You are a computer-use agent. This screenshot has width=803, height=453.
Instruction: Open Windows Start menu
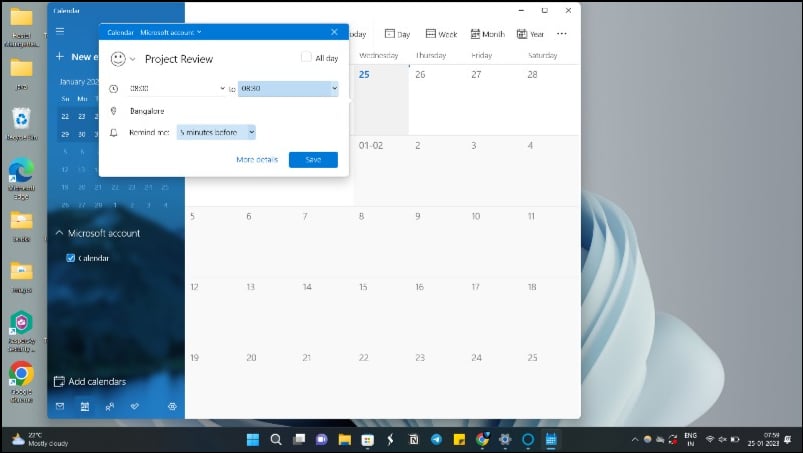click(253, 440)
